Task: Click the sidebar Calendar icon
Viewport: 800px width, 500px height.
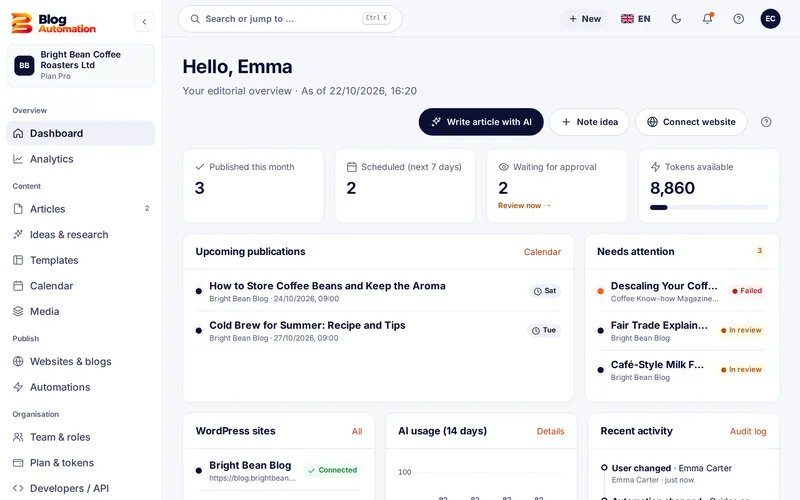Action: (18, 286)
